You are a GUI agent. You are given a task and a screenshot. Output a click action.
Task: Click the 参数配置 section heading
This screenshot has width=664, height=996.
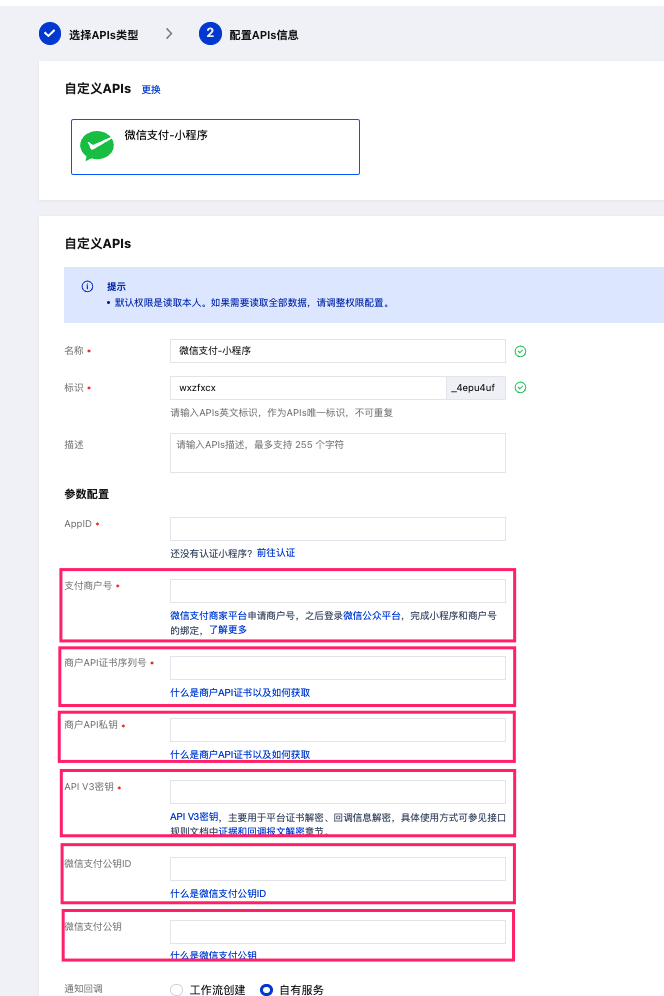point(86,494)
